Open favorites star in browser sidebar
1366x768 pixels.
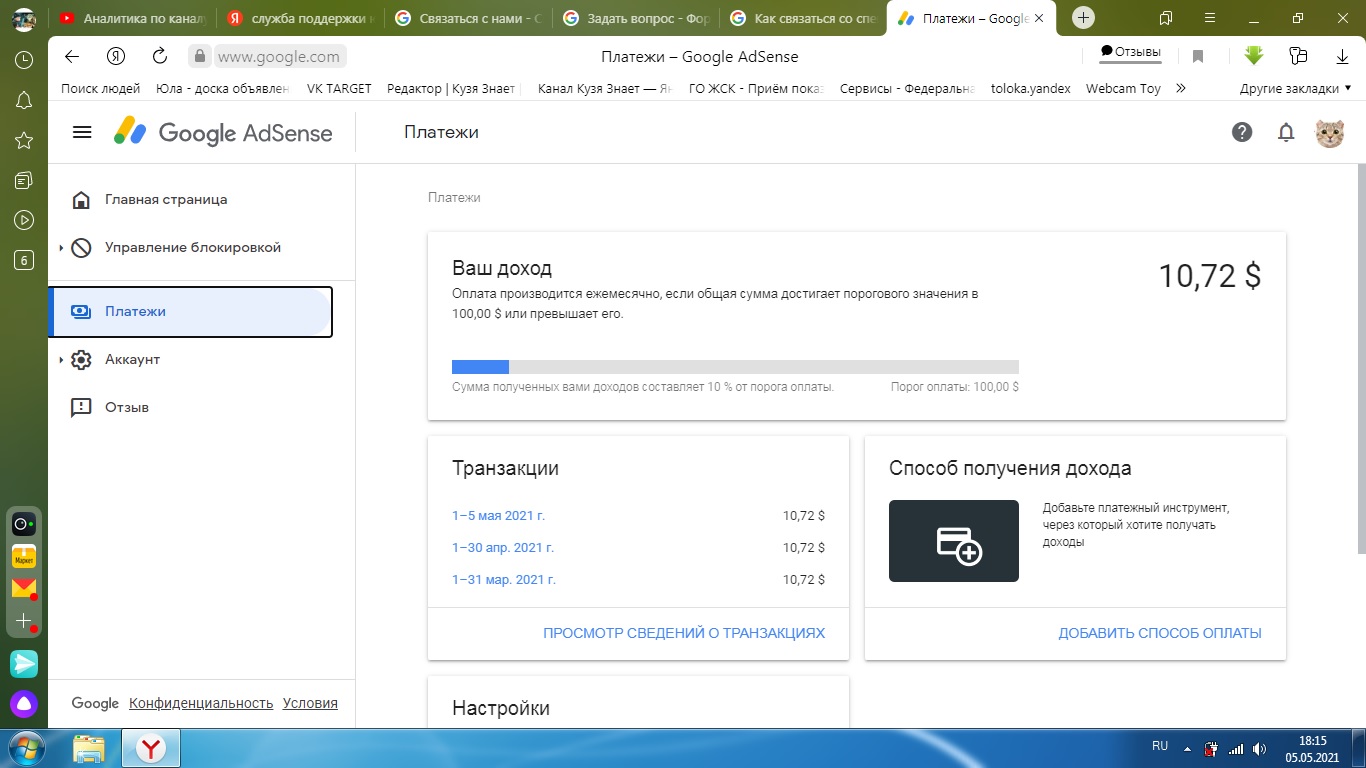(x=24, y=140)
